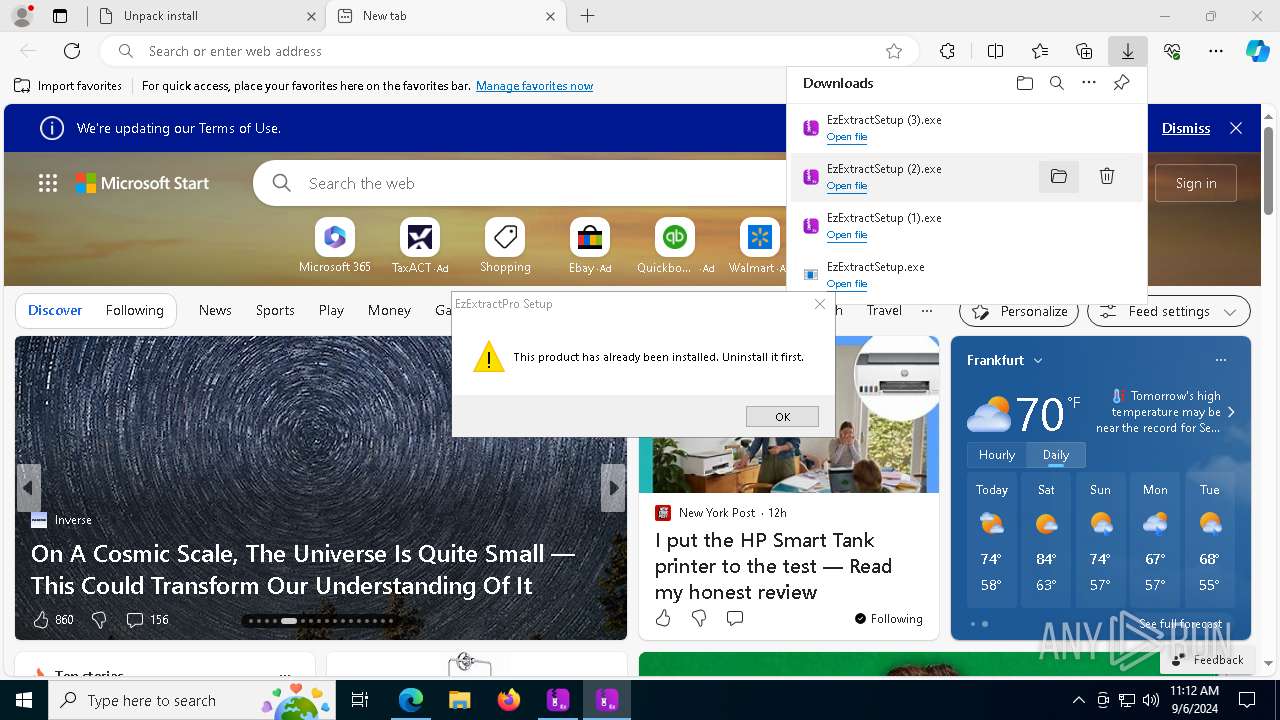Open the Walmart shortcut tile

point(760,246)
